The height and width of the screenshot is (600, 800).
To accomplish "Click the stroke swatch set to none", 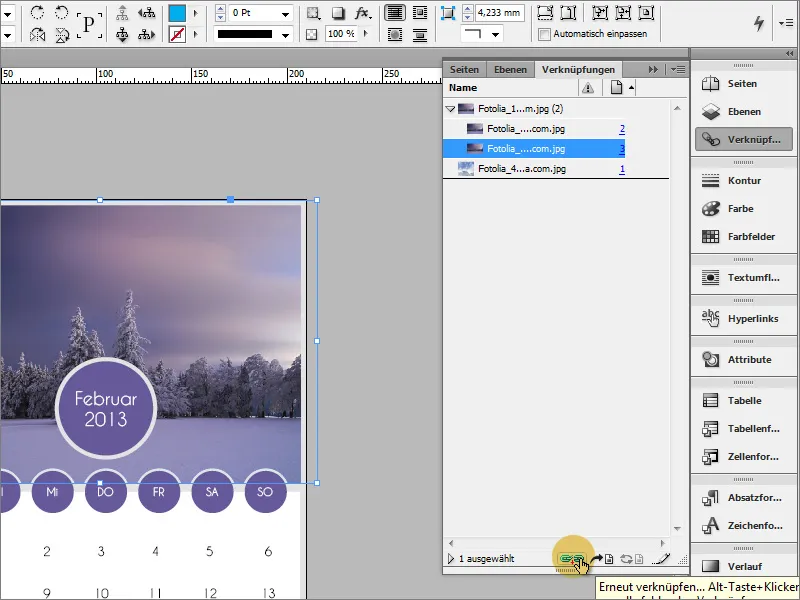I will (x=177, y=35).
